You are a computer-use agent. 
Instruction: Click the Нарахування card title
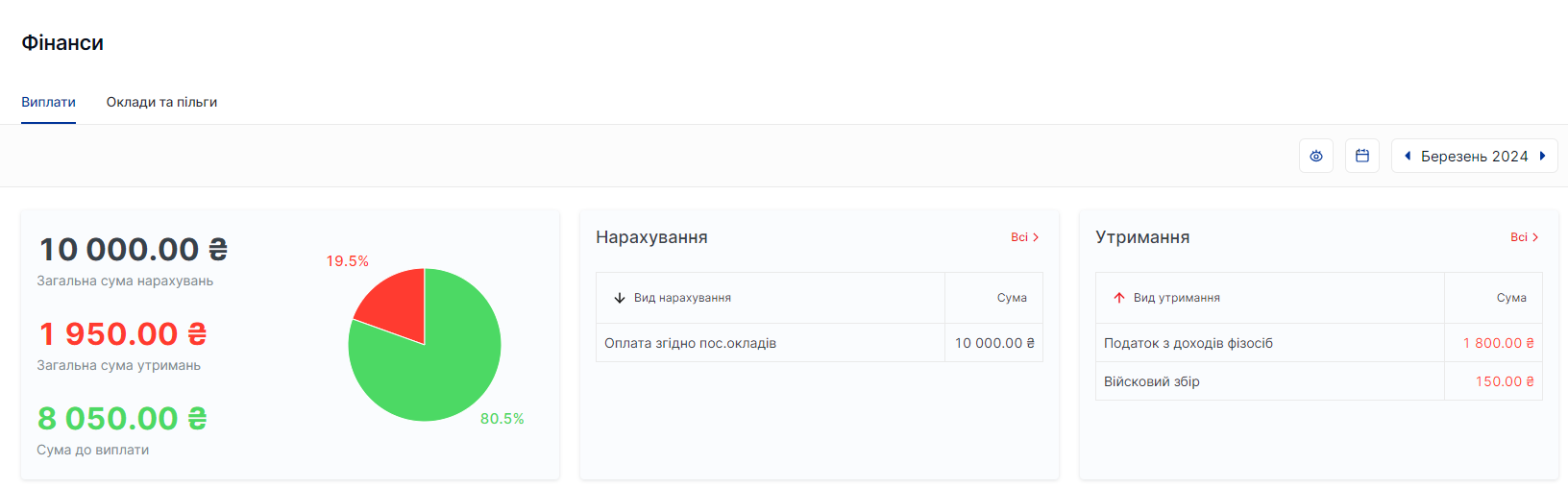651,237
